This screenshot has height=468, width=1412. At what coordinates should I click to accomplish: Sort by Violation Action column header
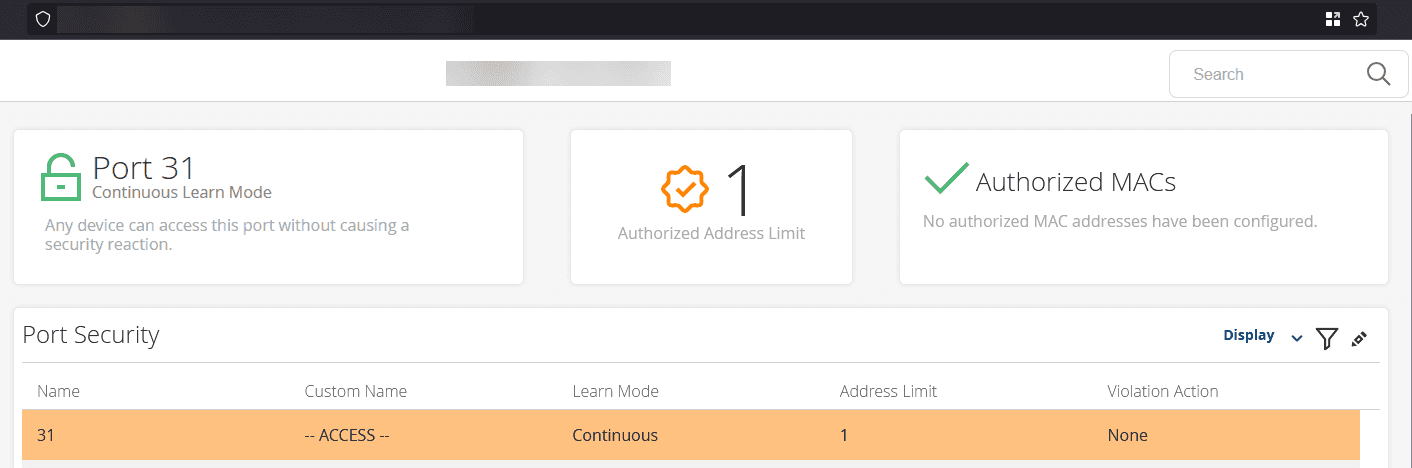tap(1162, 391)
